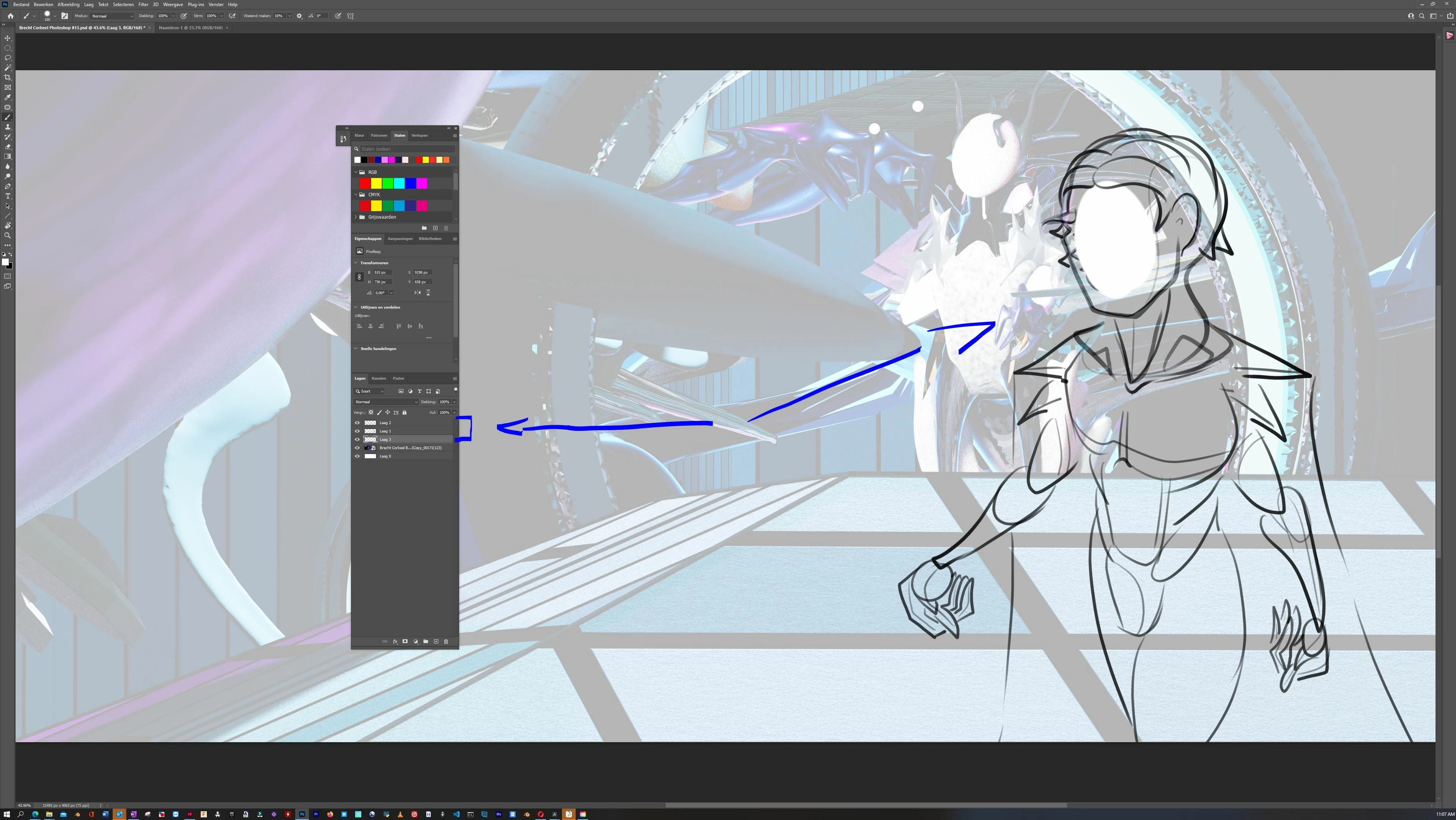Open the Filter menu
The width and height of the screenshot is (1456, 820).
[x=143, y=5]
